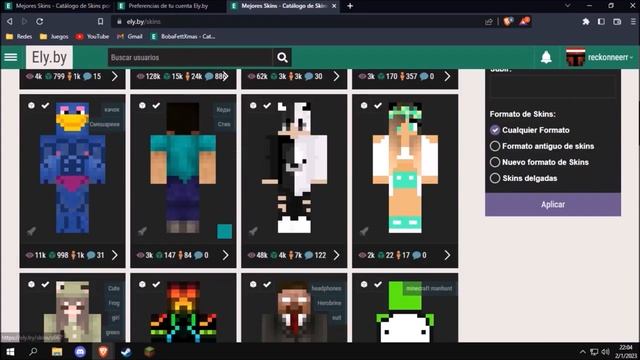Switch to Preferencias de tu cuenta tab
640x360 pixels.
(168, 6)
